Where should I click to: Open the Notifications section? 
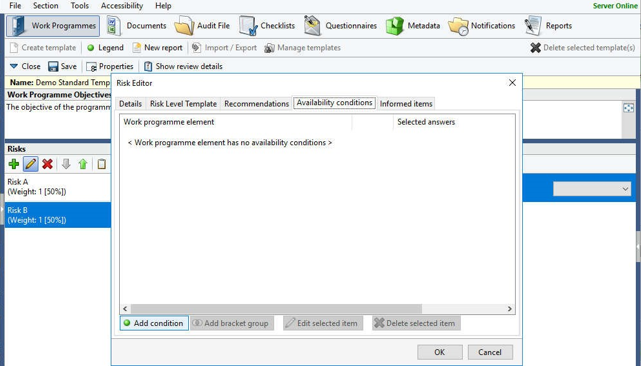pos(482,26)
